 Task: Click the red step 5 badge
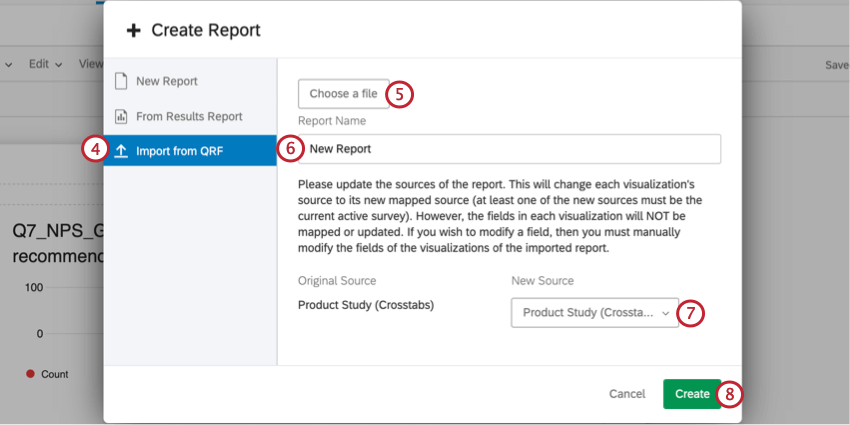(x=399, y=94)
